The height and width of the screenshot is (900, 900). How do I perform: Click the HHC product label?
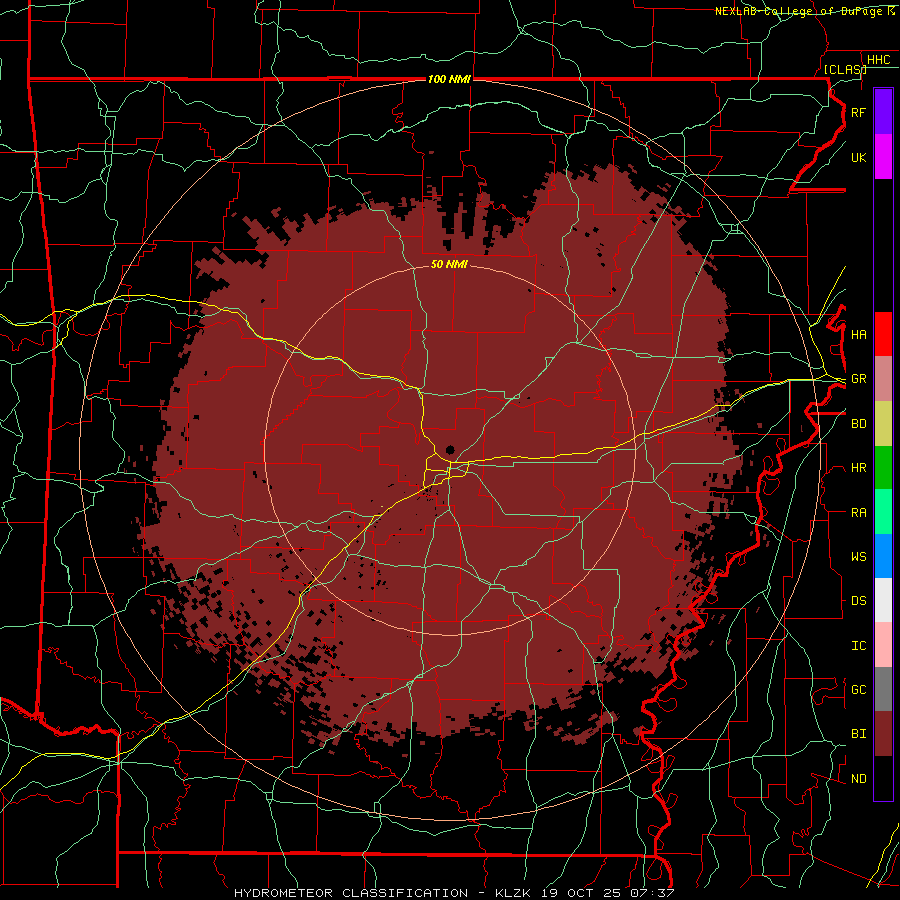click(878, 60)
